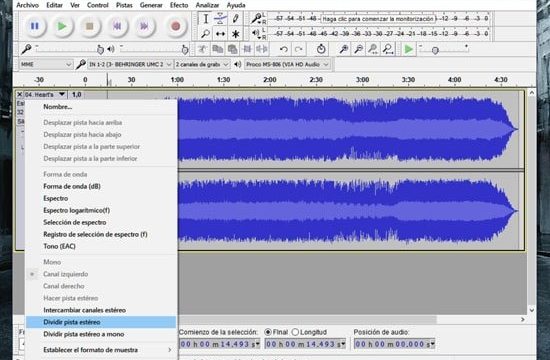Close the 04. Heart's track
The image size is (550, 360).
19,94
